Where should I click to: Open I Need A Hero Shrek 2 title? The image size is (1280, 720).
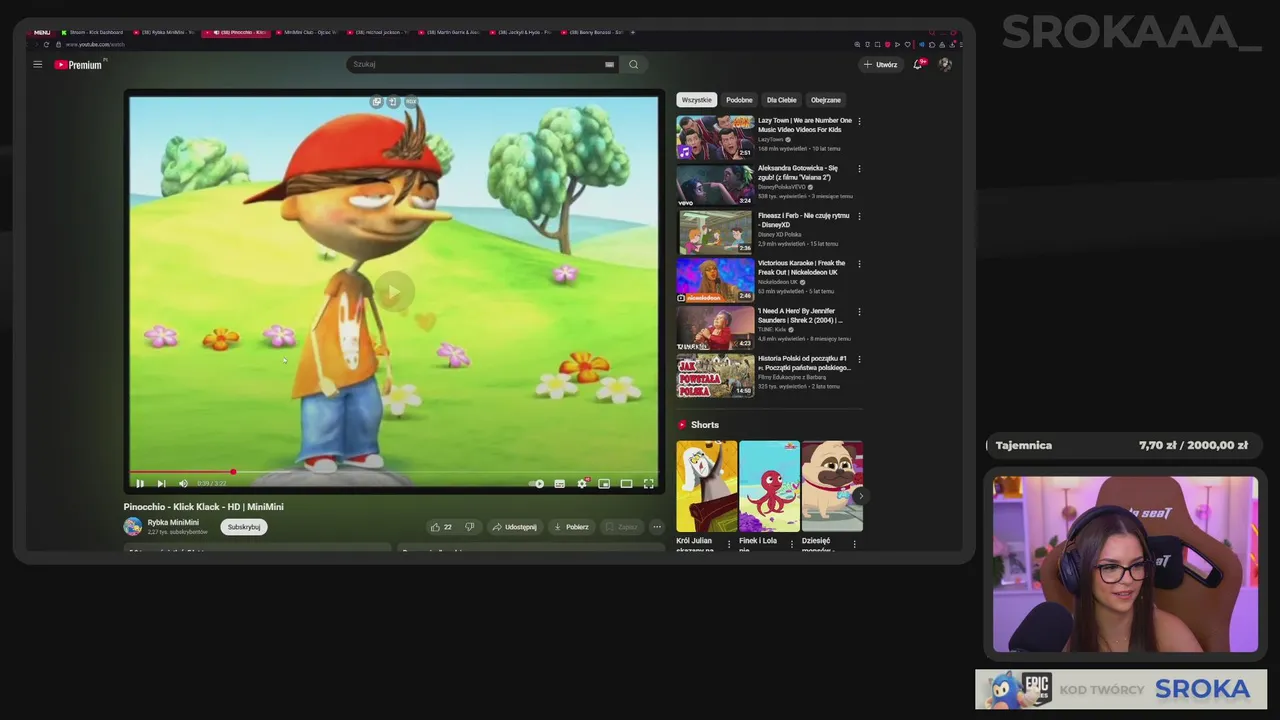click(800, 316)
